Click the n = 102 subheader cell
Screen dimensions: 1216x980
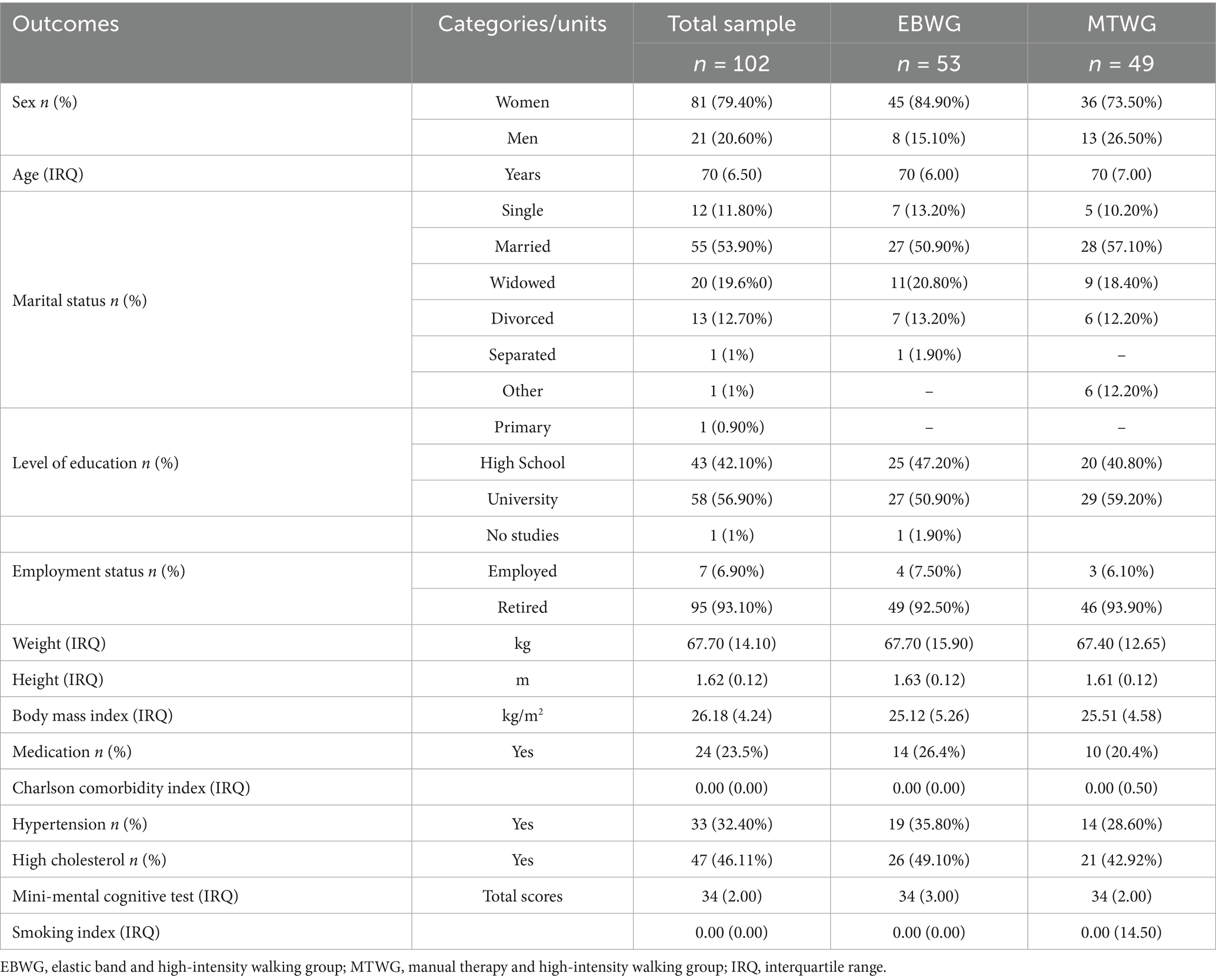(731, 64)
